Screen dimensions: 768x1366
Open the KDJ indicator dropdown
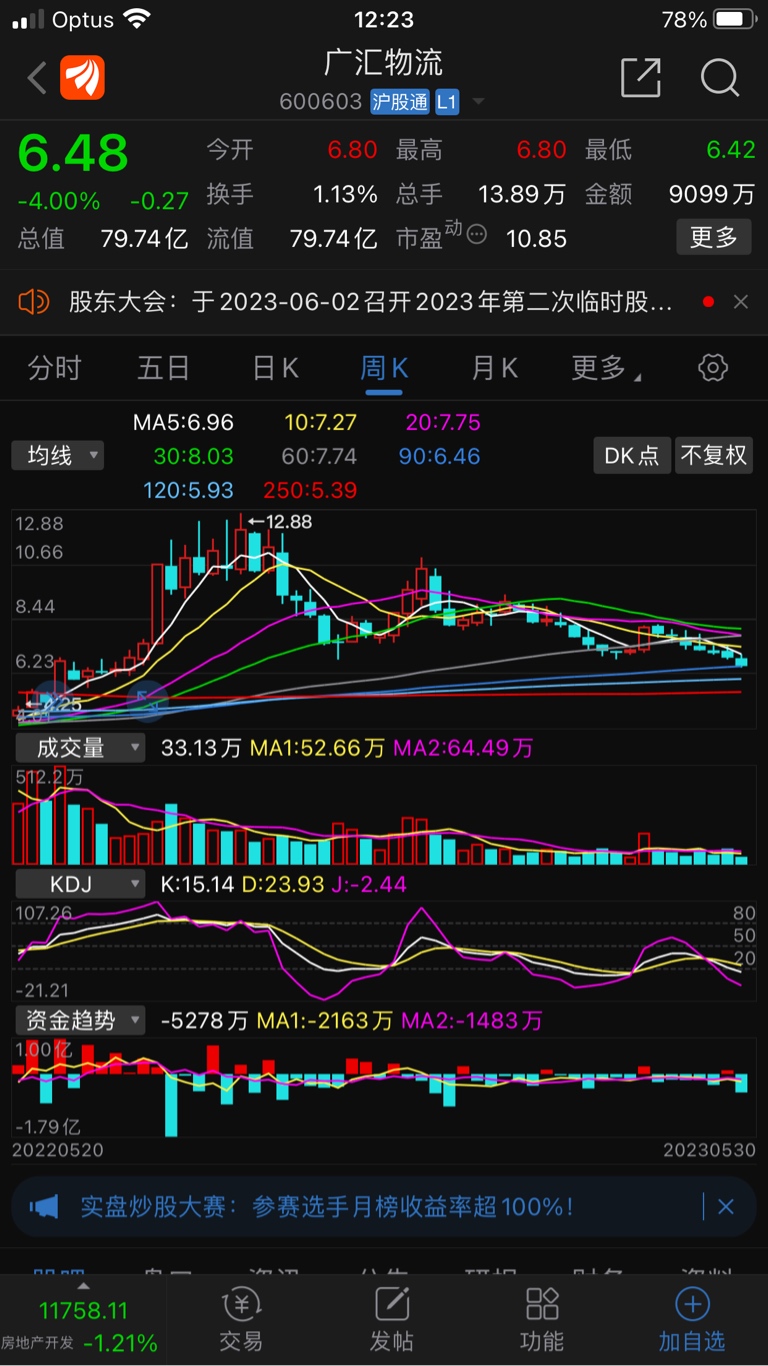click(80, 884)
